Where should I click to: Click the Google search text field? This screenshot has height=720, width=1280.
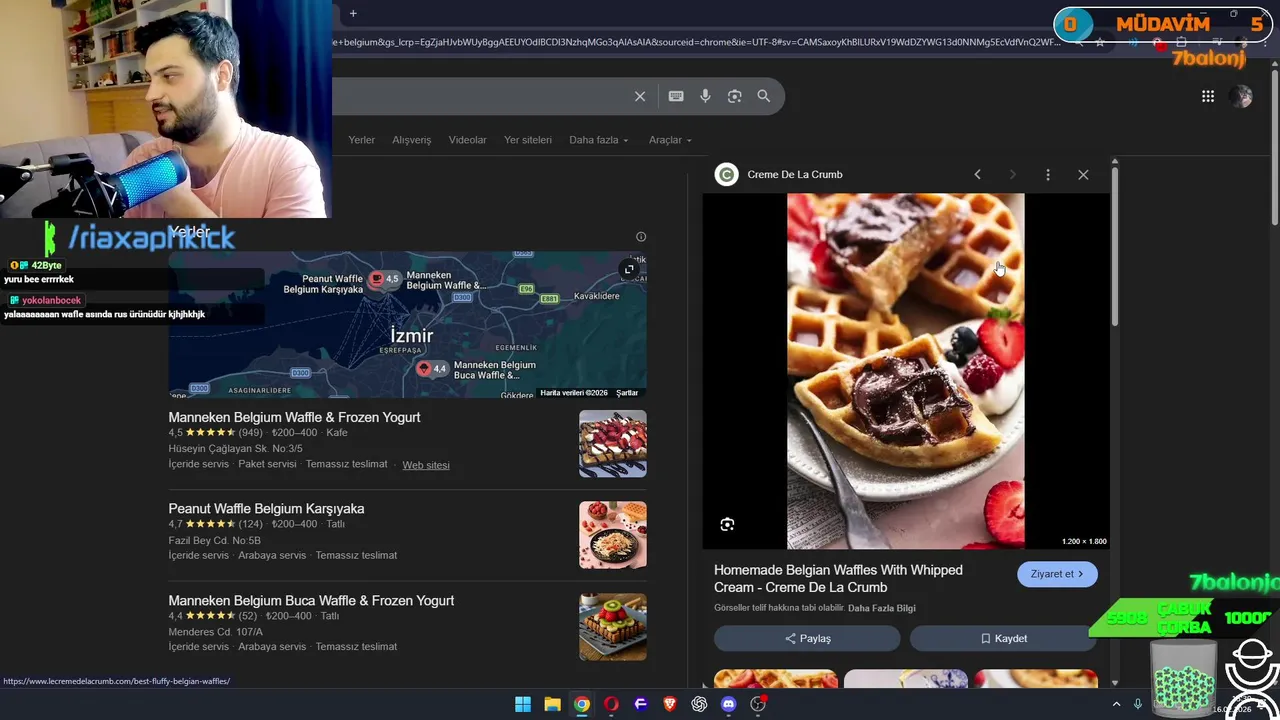pos(480,96)
